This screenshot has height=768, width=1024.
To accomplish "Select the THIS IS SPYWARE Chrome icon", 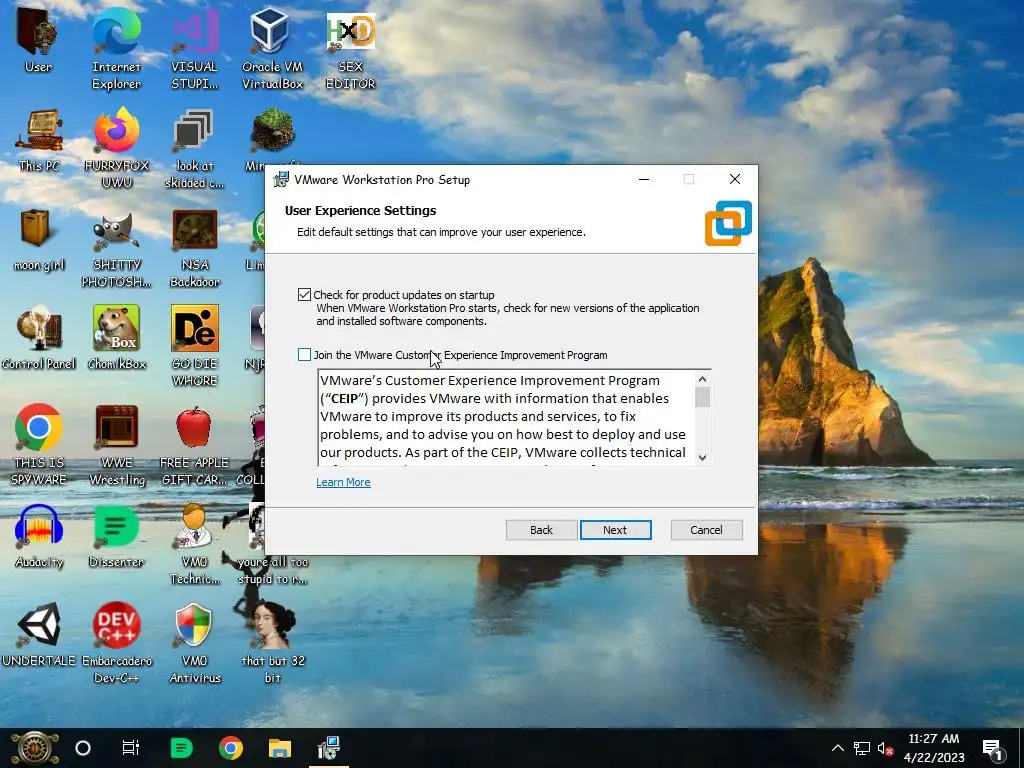I will pyautogui.click(x=39, y=445).
